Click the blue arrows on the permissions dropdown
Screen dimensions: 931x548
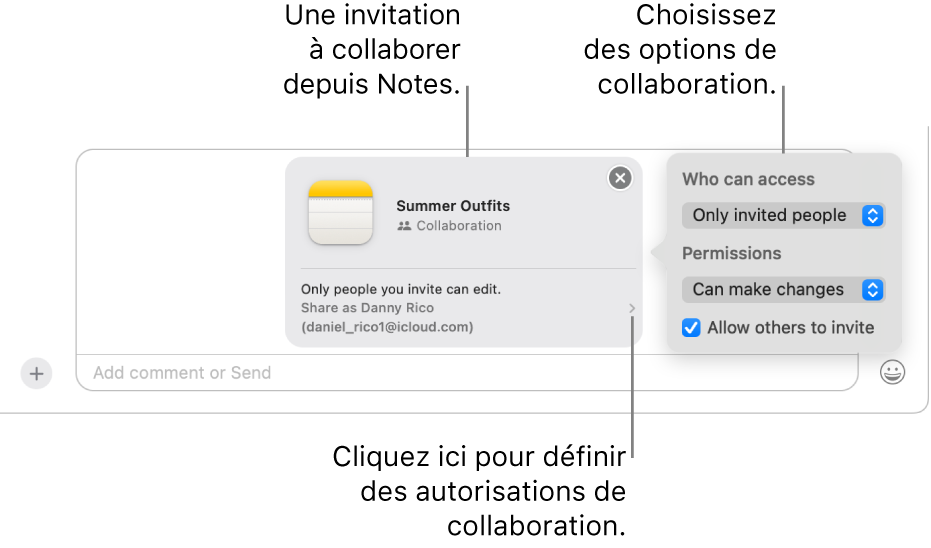point(872,289)
